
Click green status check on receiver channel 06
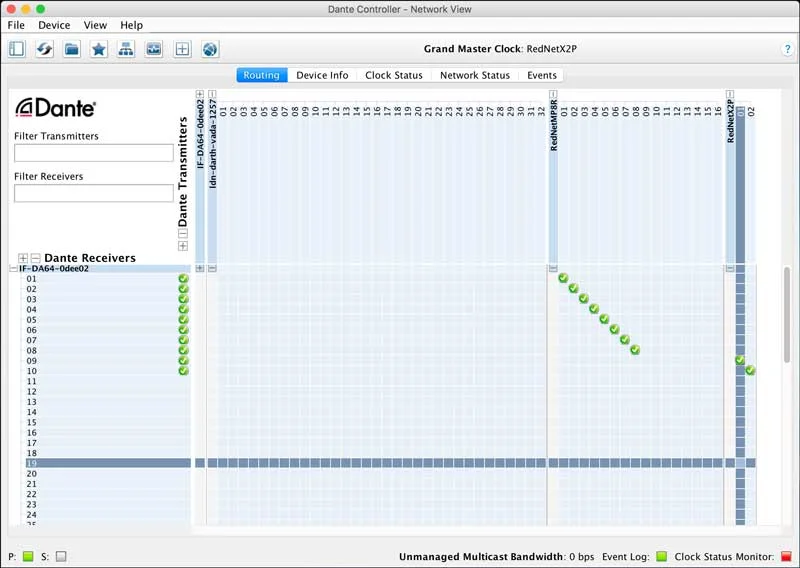coord(184,330)
